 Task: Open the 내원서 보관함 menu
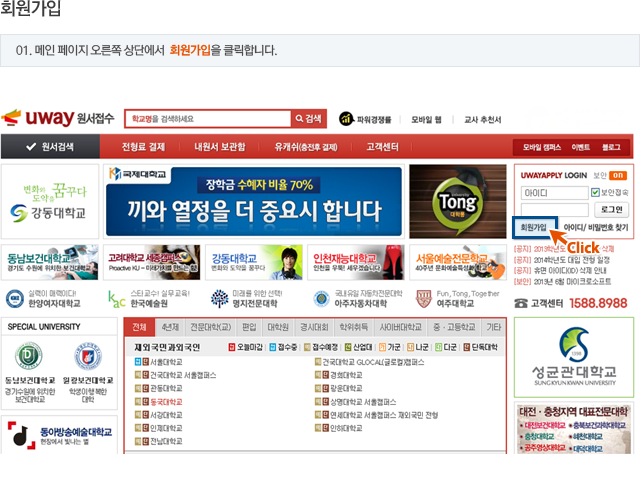coord(220,147)
